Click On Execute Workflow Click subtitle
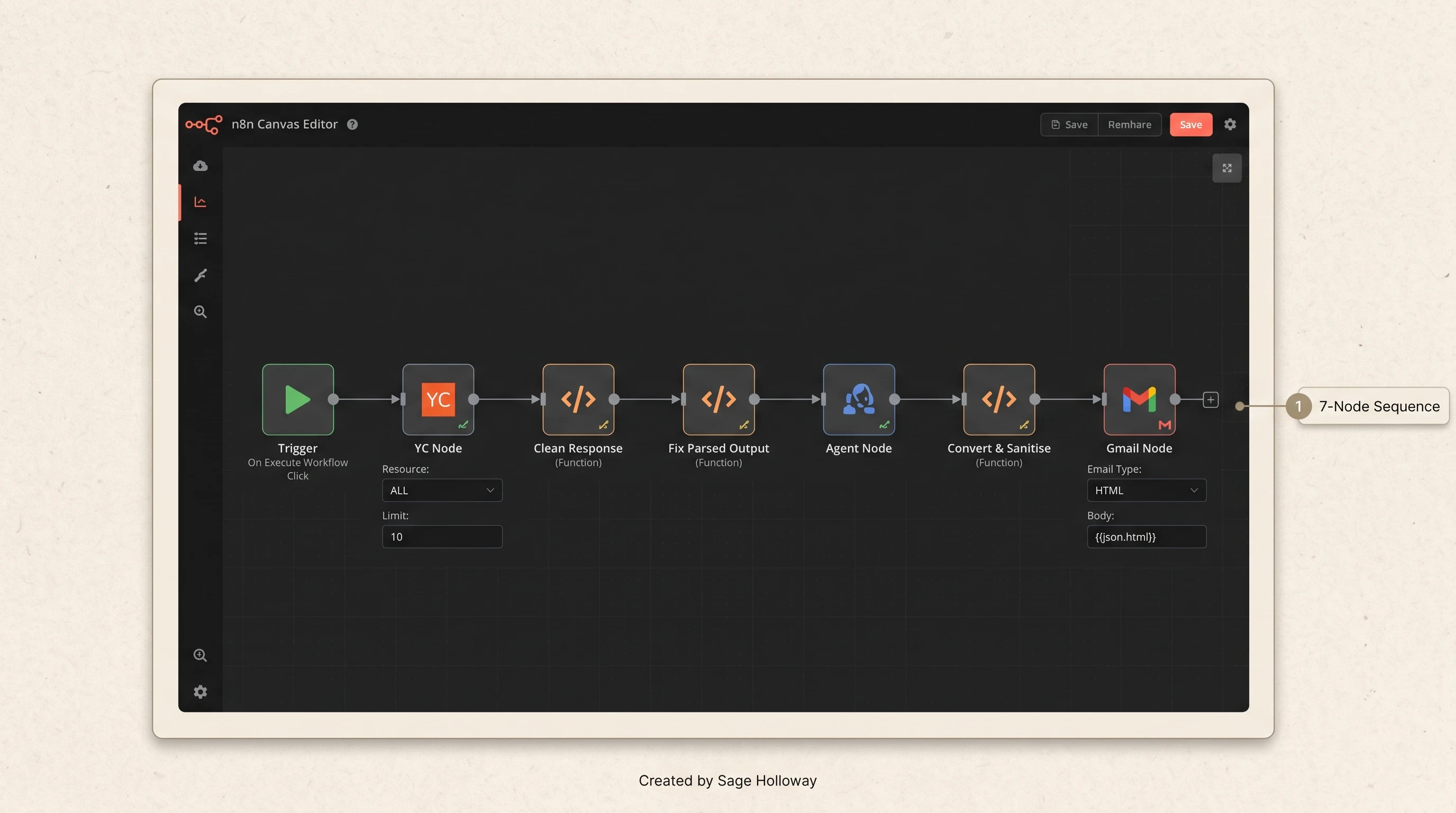The height and width of the screenshot is (813, 1456). (298, 468)
